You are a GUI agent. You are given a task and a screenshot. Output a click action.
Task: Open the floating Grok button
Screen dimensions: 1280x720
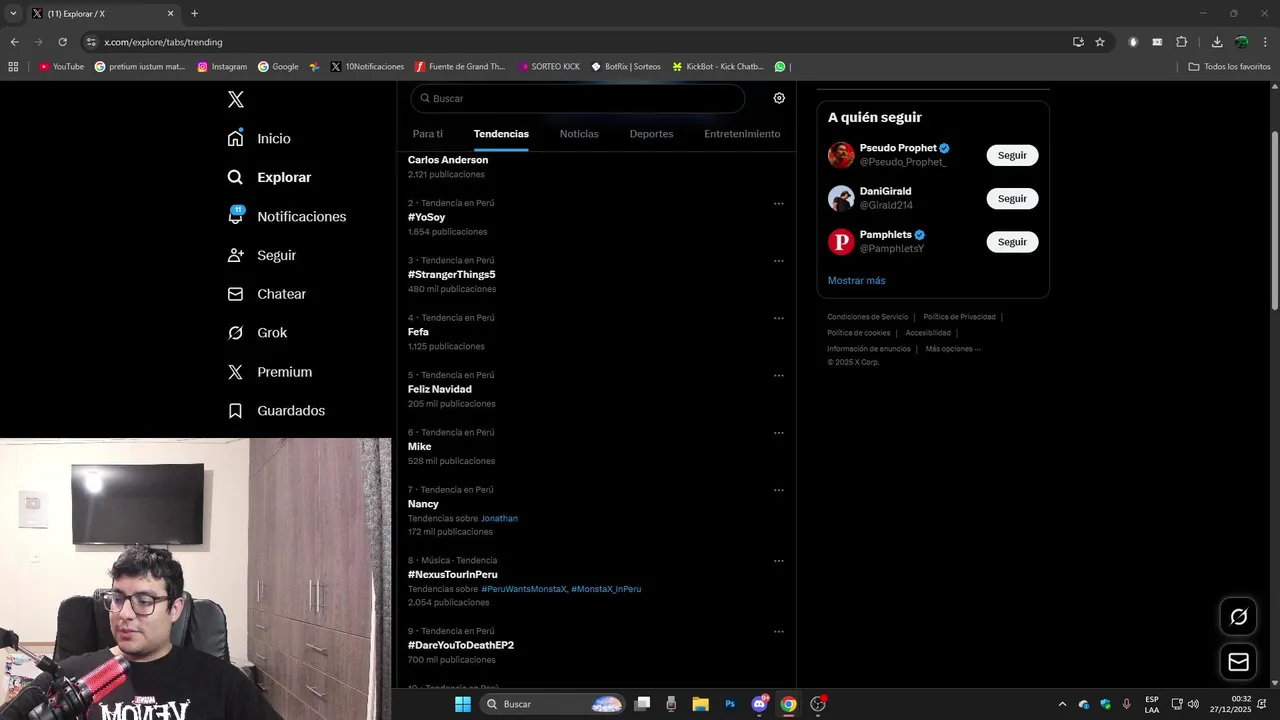pyautogui.click(x=1238, y=616)
